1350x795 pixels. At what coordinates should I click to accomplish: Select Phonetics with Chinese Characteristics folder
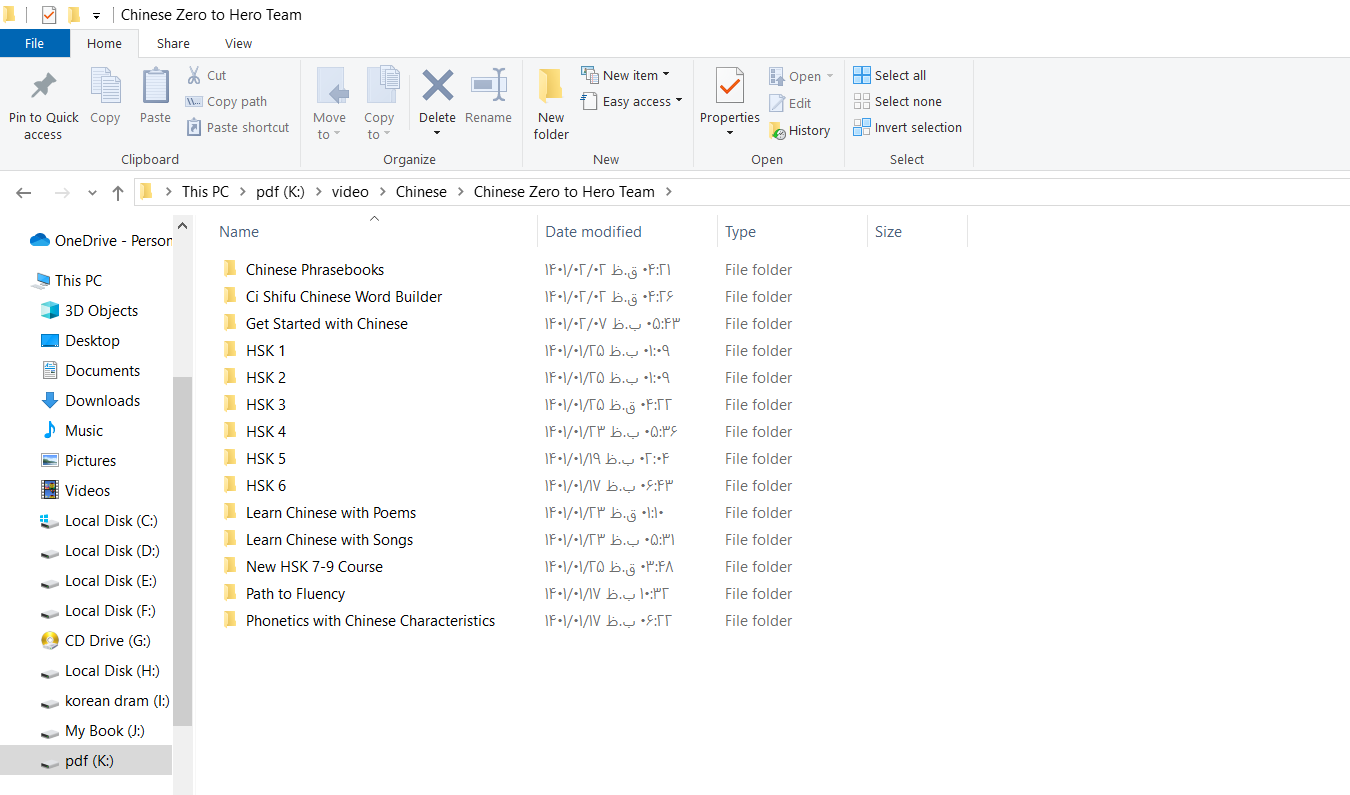point(371,621)
